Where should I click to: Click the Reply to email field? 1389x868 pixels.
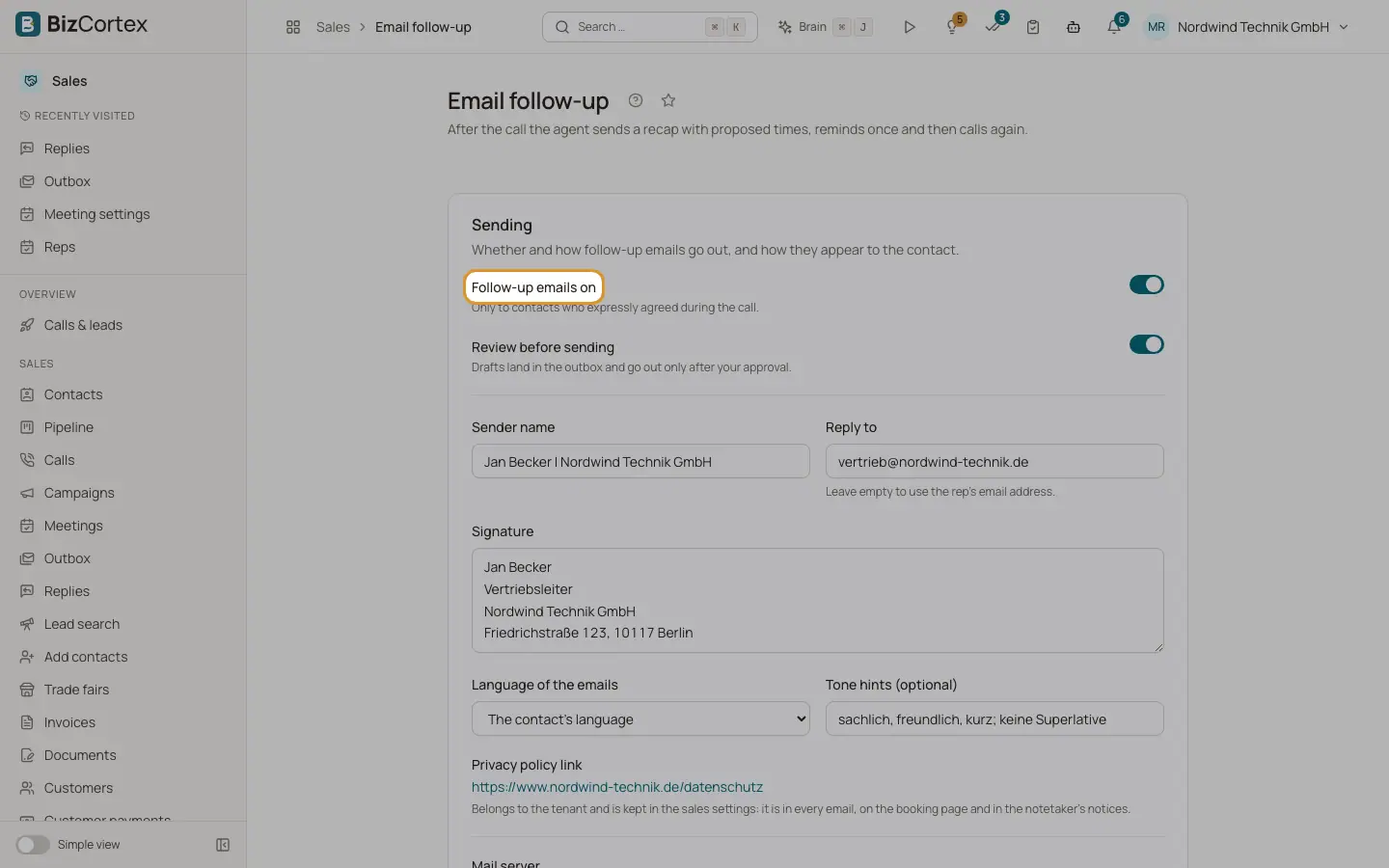tap(994, 461)
